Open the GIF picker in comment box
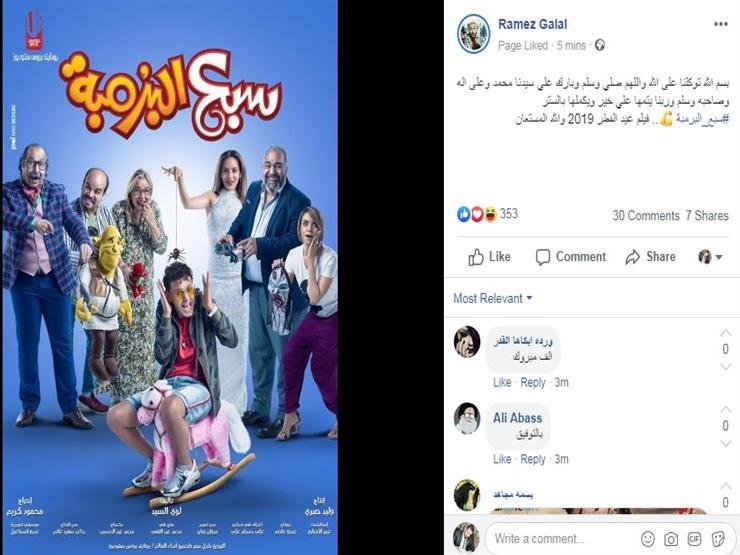 [694, 538]
